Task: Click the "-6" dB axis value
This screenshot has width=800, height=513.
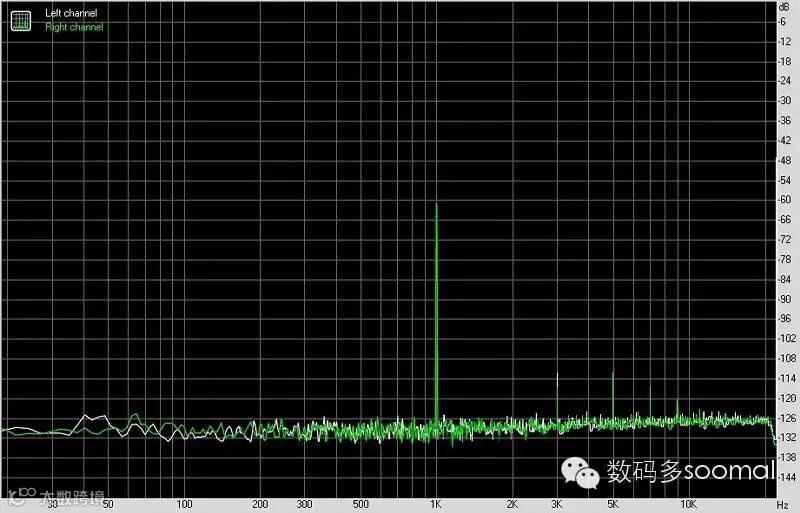Action: [782, 22]
